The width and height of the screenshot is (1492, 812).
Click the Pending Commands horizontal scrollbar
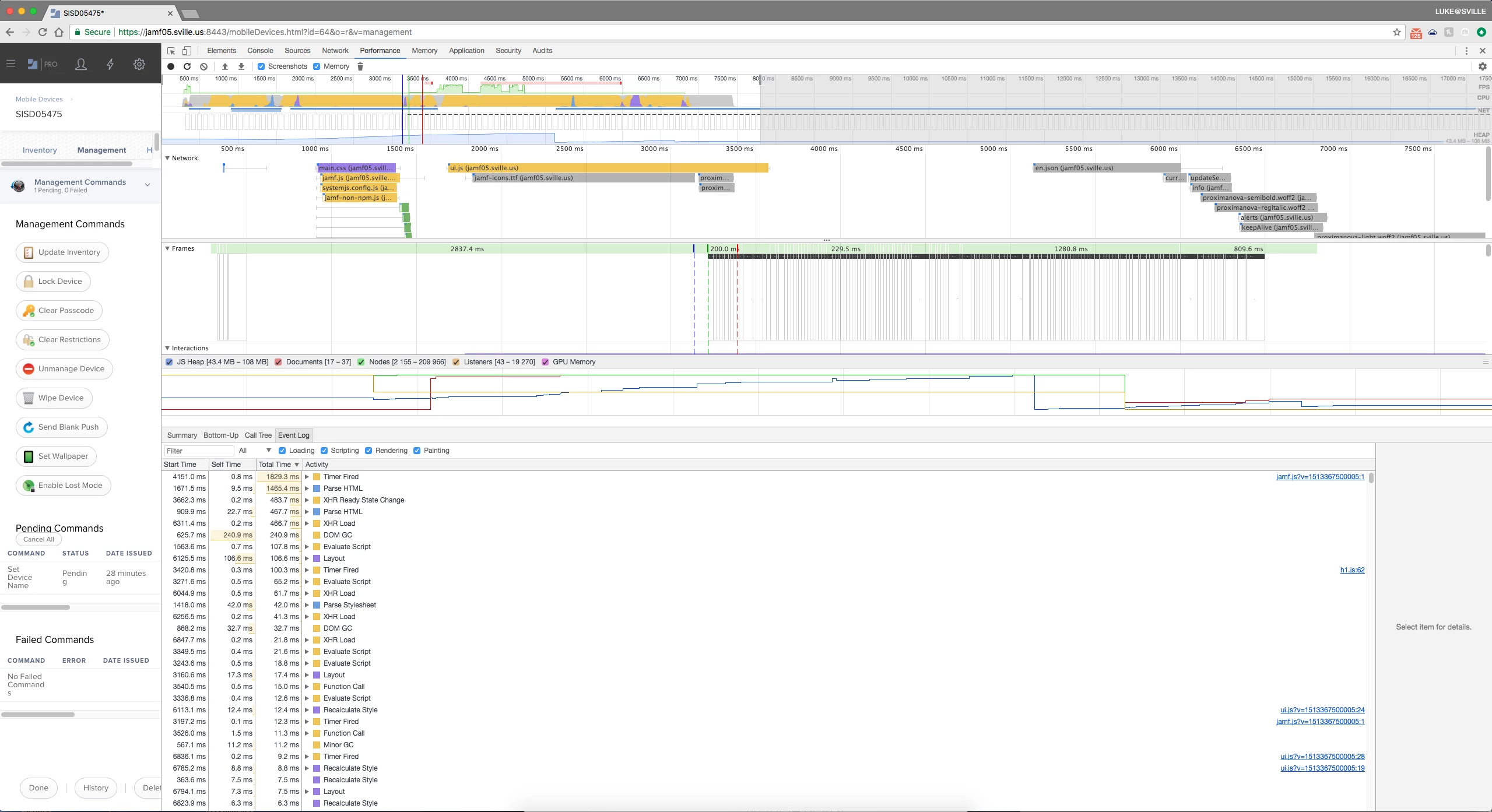pos(36,607)
